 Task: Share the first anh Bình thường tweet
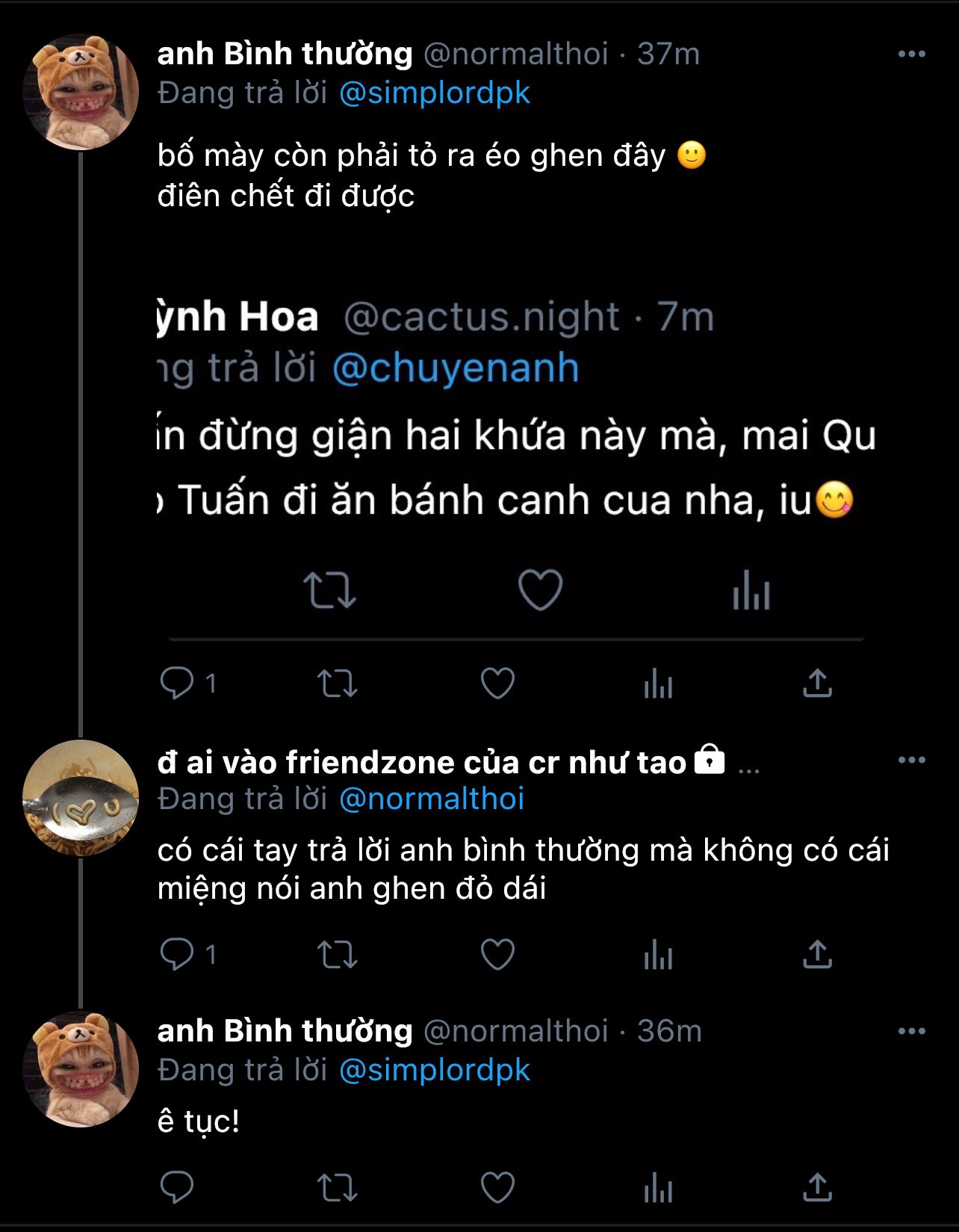click(x=817, y=683)
